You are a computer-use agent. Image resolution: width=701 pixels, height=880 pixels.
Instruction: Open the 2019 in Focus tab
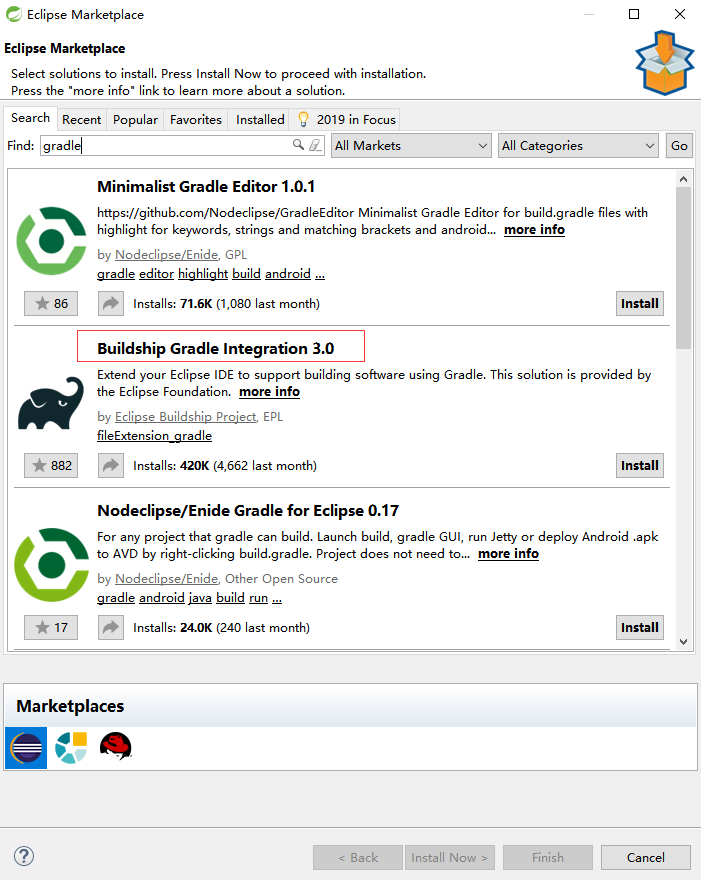tap(347, 120)
